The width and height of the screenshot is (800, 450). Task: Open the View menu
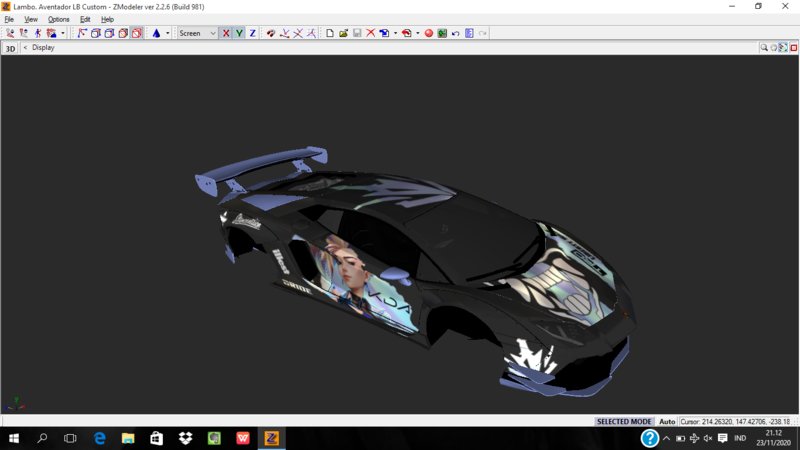point(31,19)
